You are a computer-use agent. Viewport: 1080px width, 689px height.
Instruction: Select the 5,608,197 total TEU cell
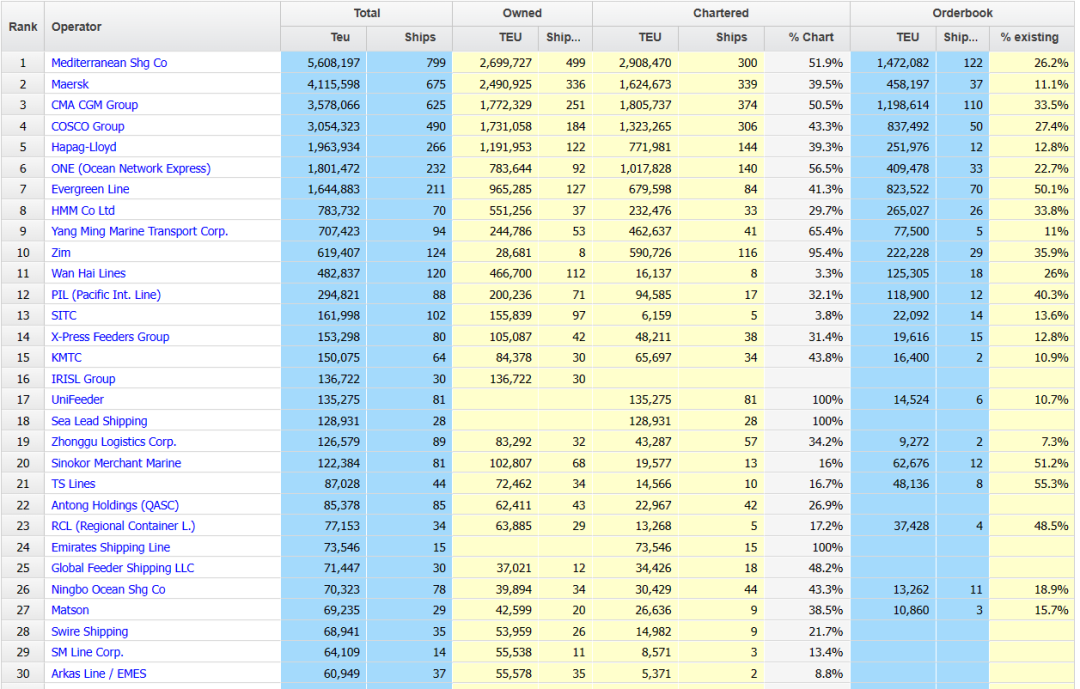(324, 63)
